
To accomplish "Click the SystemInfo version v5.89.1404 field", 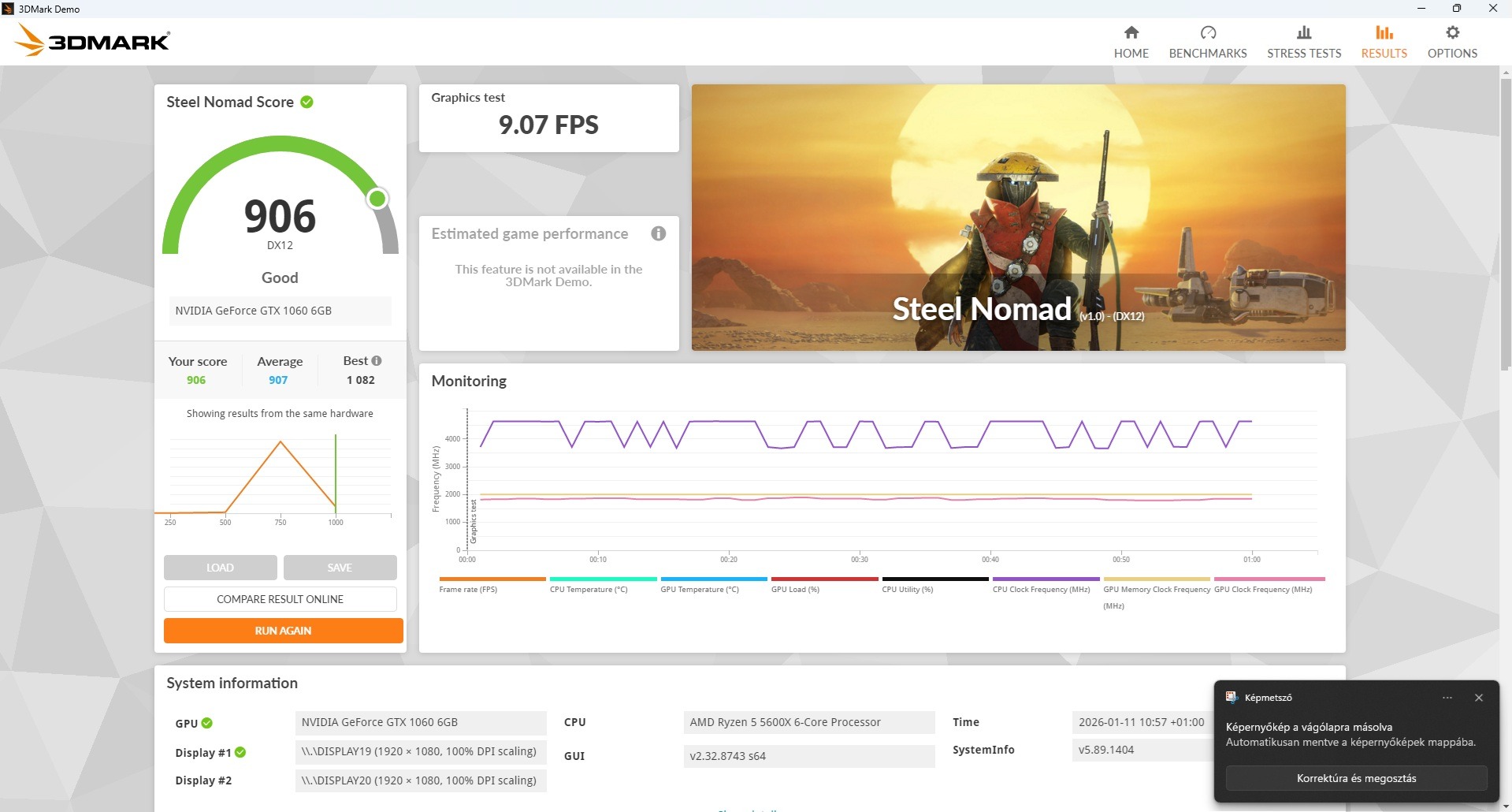I will pyautogui.click(x=1142, y=750).
